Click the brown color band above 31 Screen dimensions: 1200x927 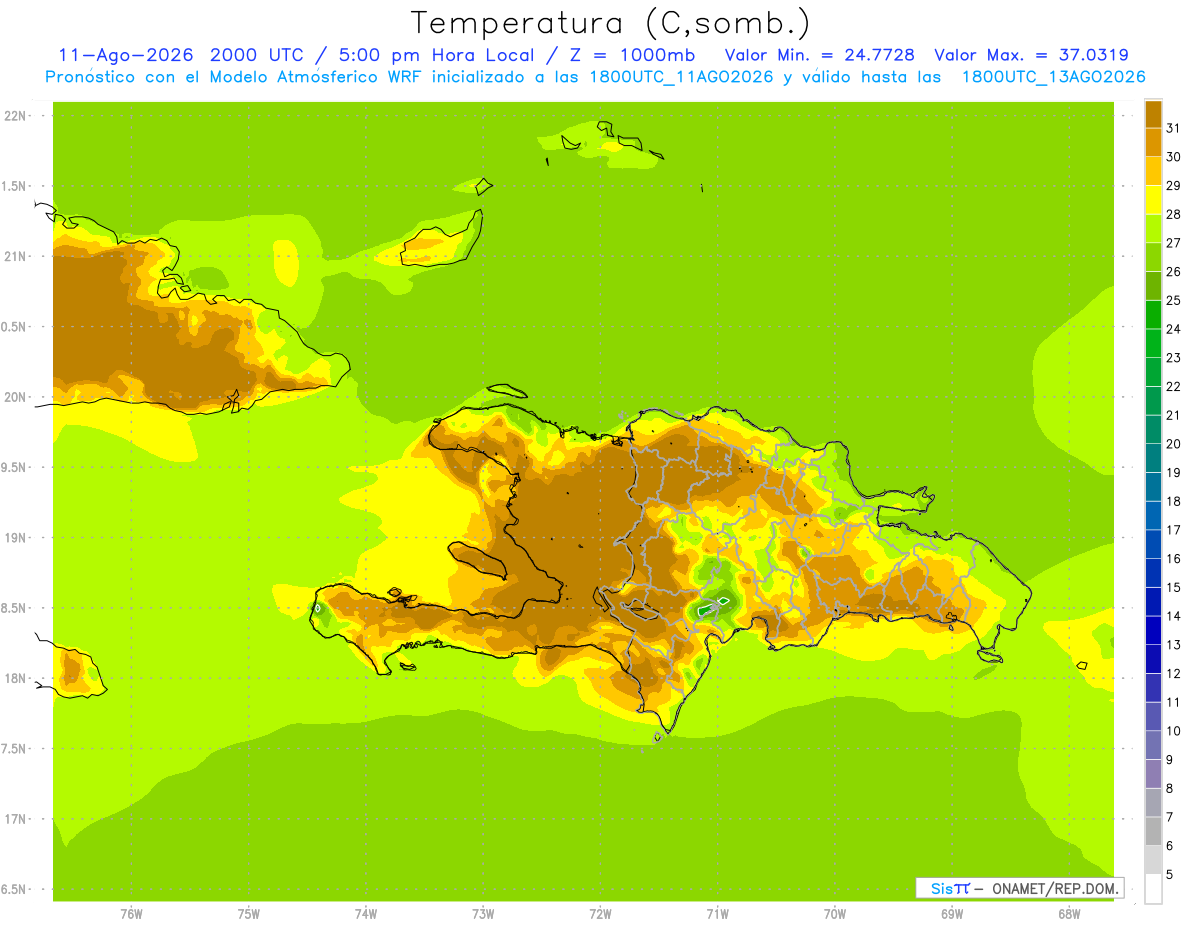(x=1153, y=114)
